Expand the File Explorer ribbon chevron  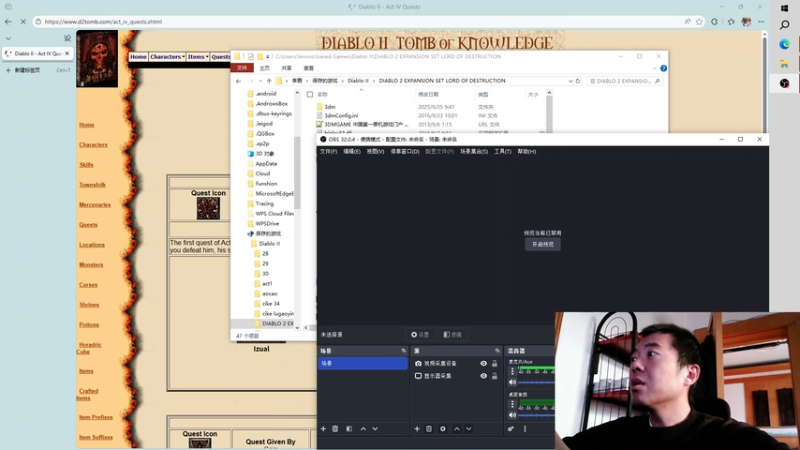pyautogui.click(x=654, y=68)
